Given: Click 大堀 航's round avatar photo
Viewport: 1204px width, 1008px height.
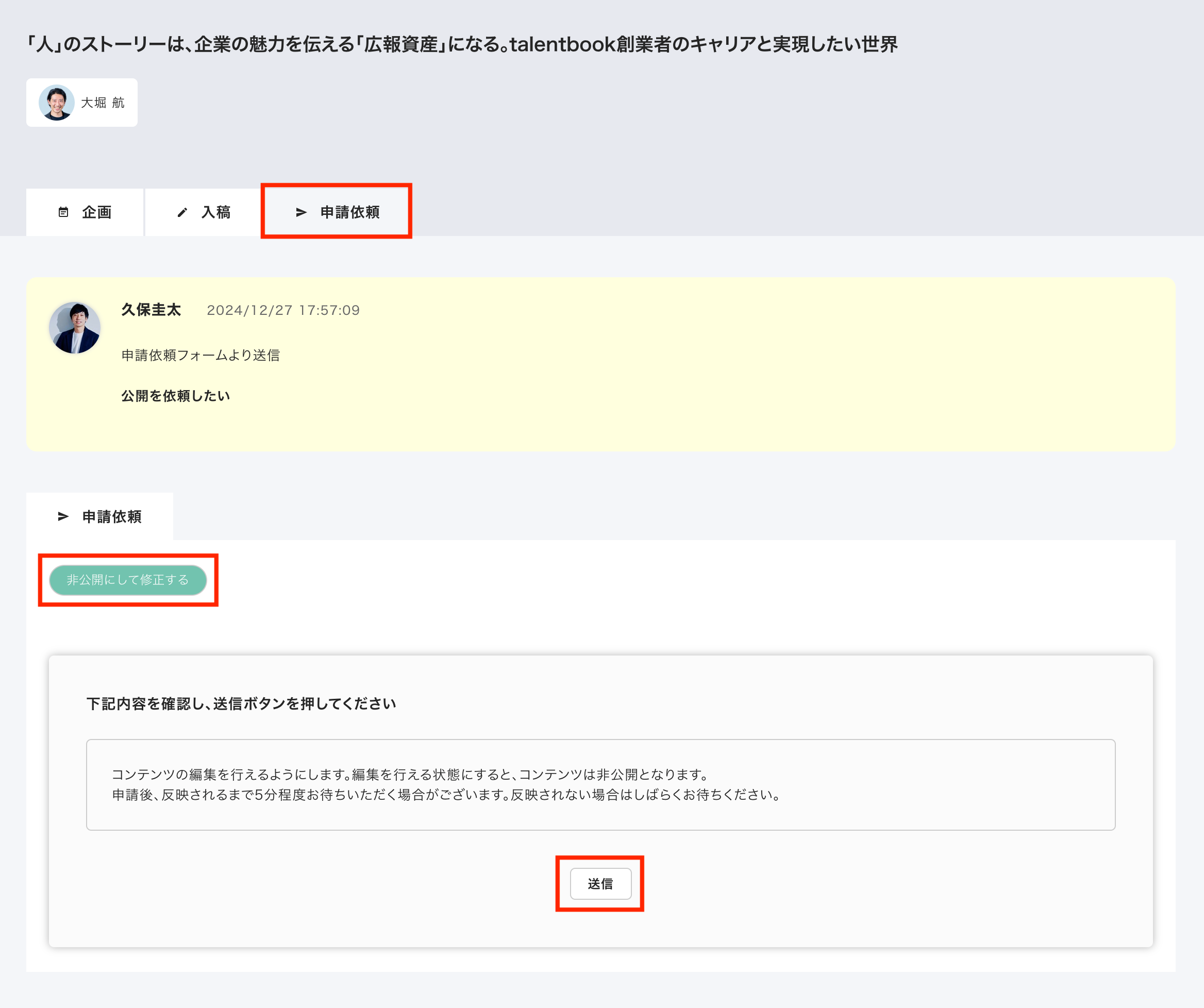Looking at the screenshot, I should [x=56, y=103].
